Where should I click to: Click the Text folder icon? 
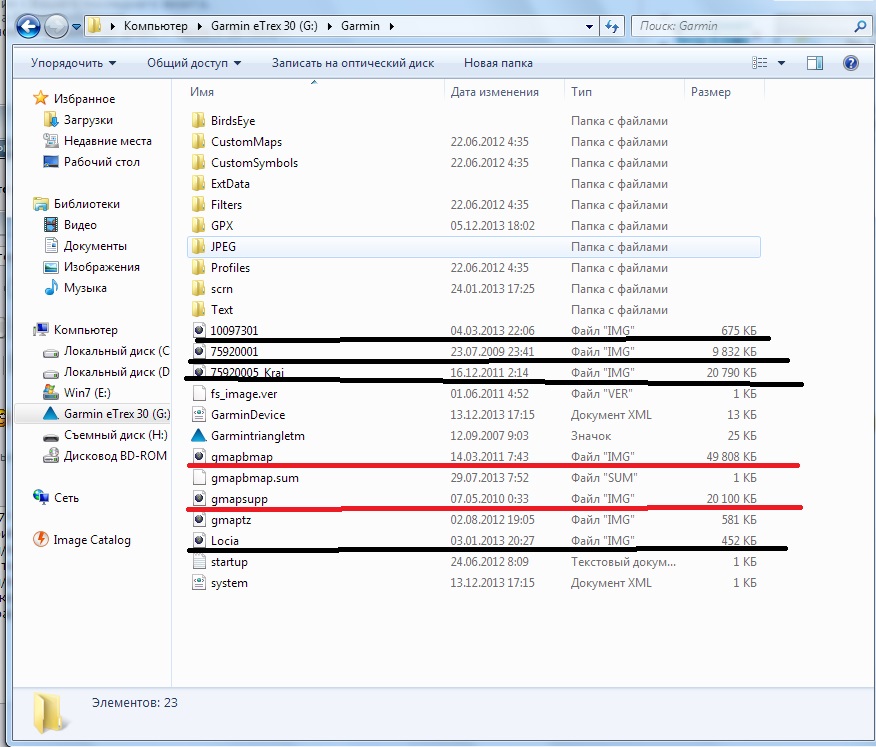click(x=198, y=310)
